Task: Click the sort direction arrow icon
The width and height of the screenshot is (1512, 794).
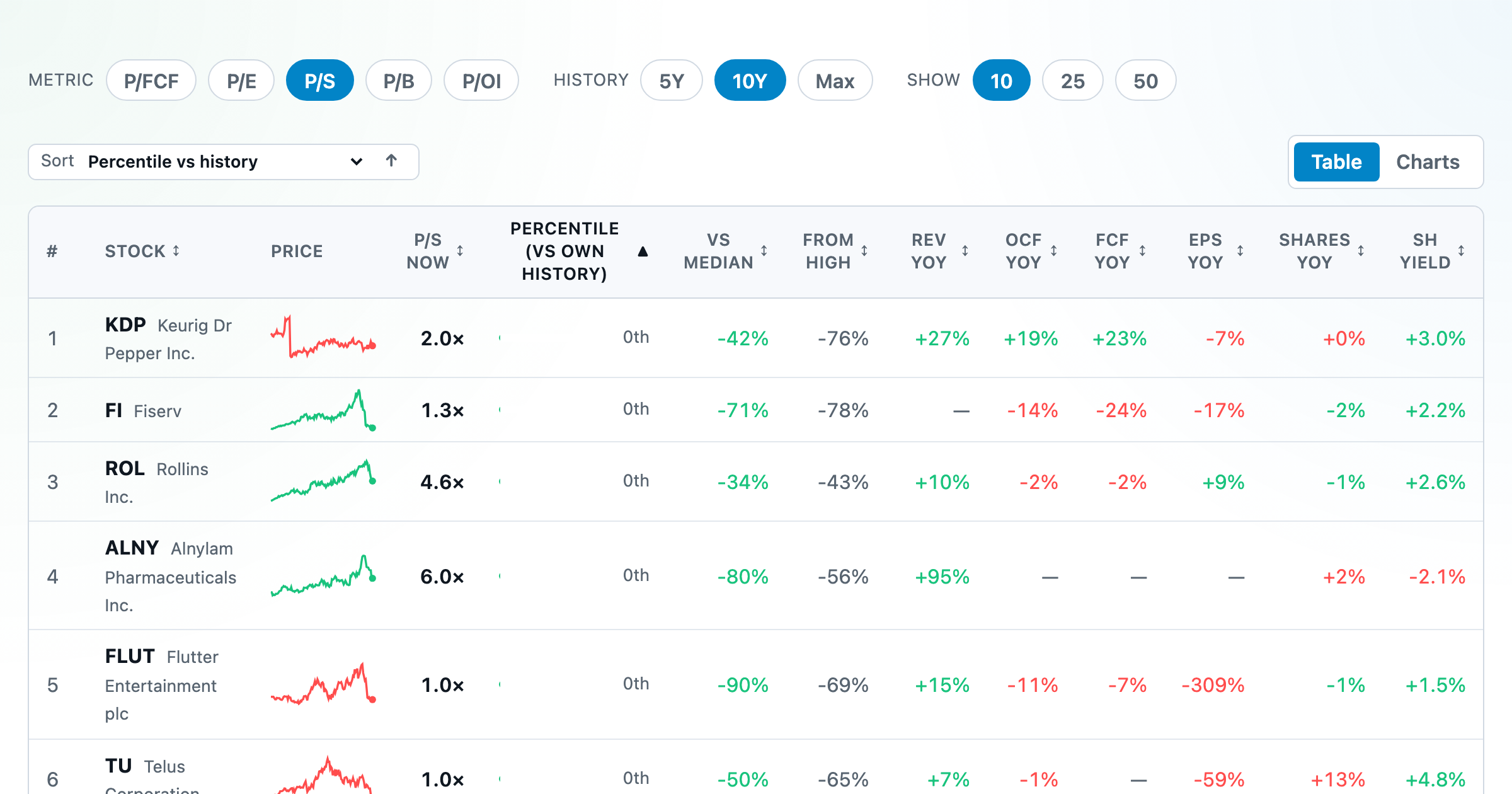Action: pos(391,161)
